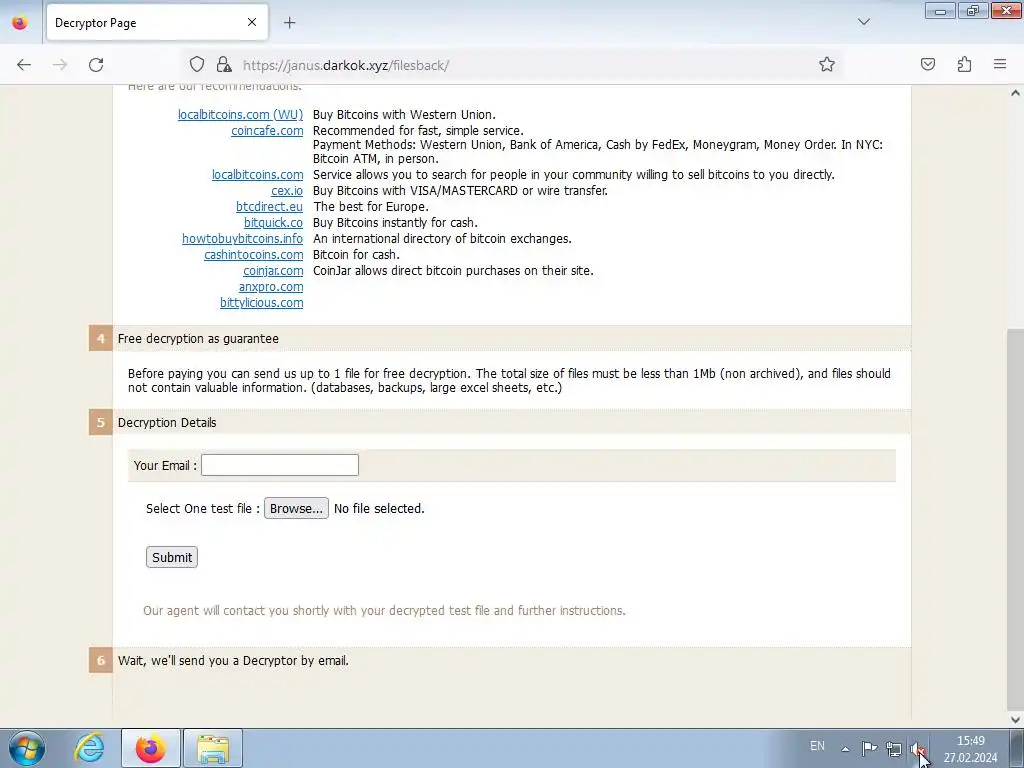
Task: Open a new browser tab
Action: [x=290, y=23]
